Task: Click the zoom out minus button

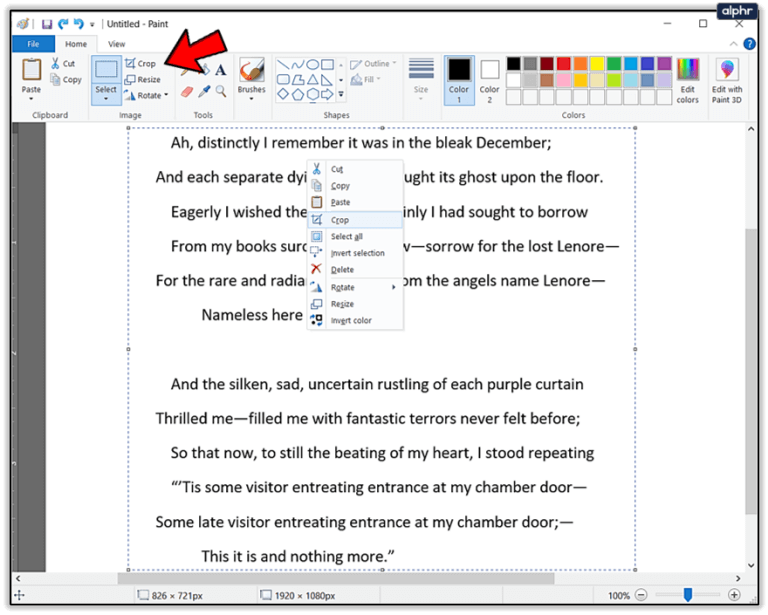Action: [641, 595]
